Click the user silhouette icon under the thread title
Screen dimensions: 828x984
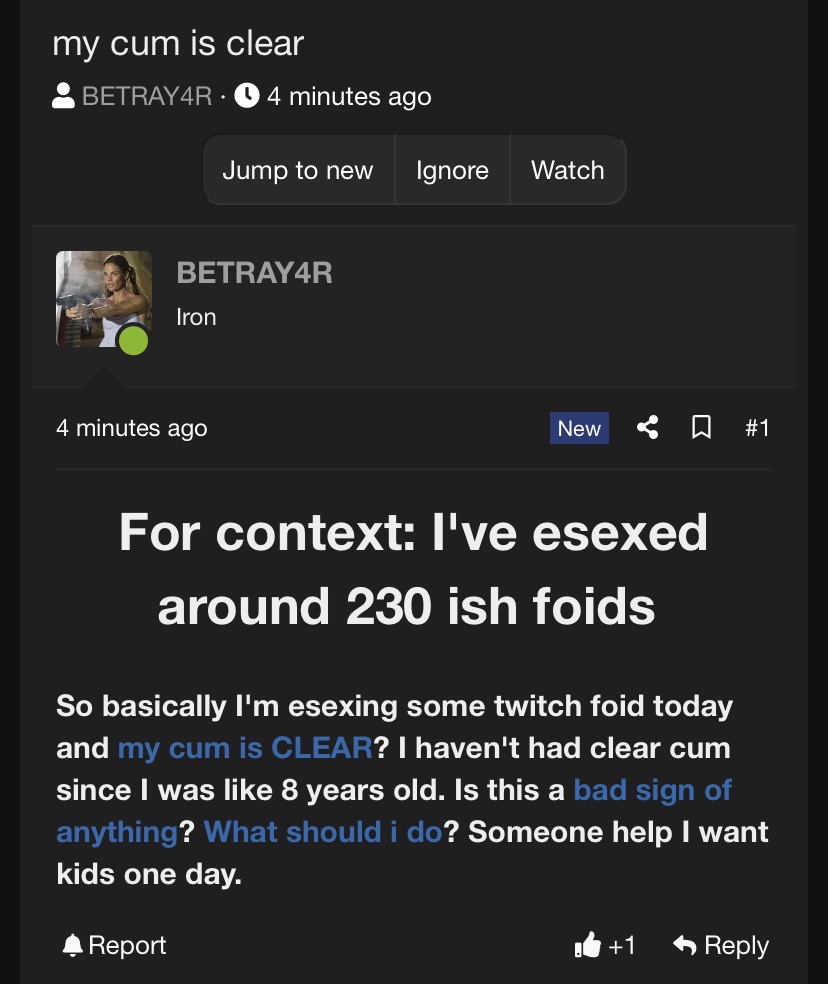click(63, 97)
